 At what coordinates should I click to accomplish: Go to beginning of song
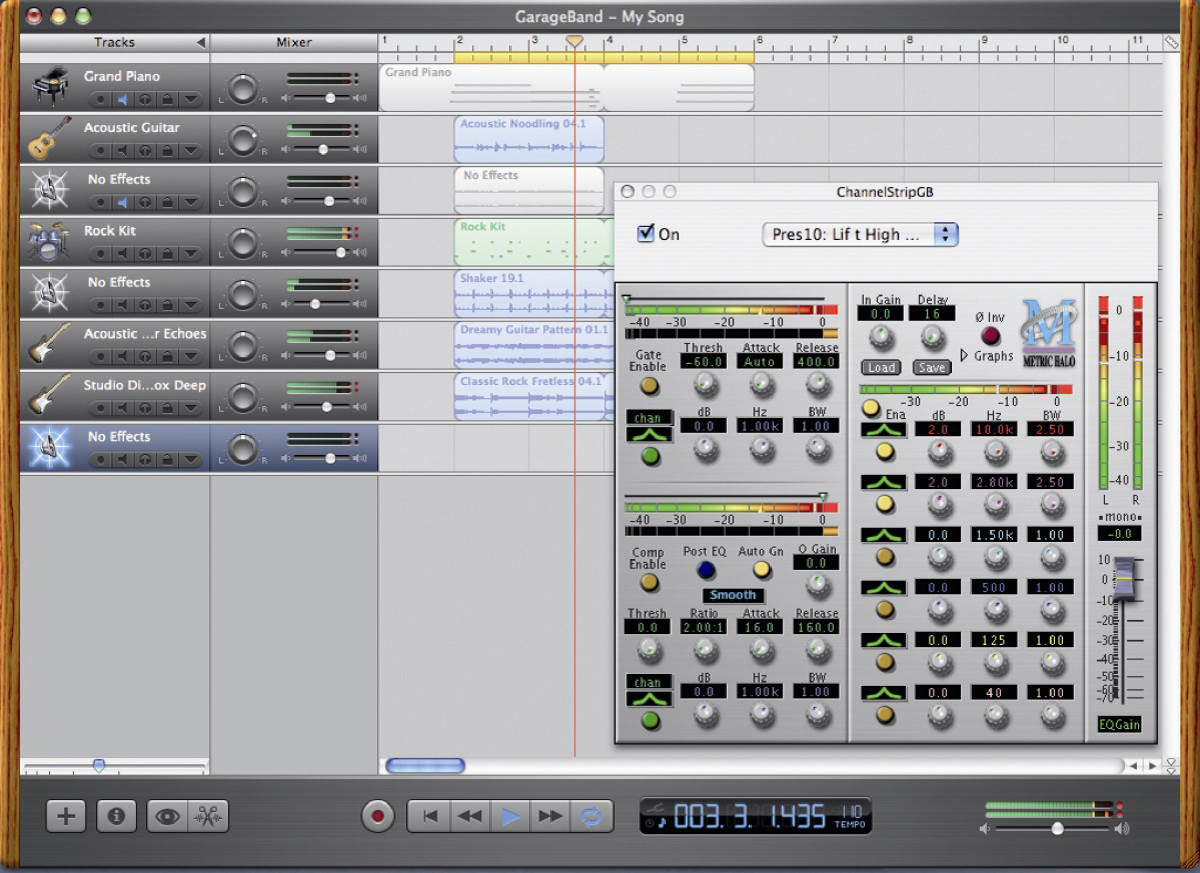[430, 816]
